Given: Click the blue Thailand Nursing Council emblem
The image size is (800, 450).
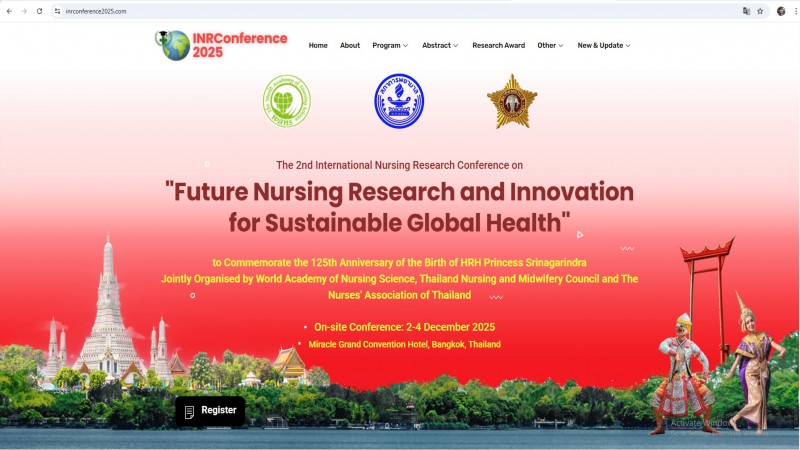Looking at the screenshot, I should click(x=399, y=101).
